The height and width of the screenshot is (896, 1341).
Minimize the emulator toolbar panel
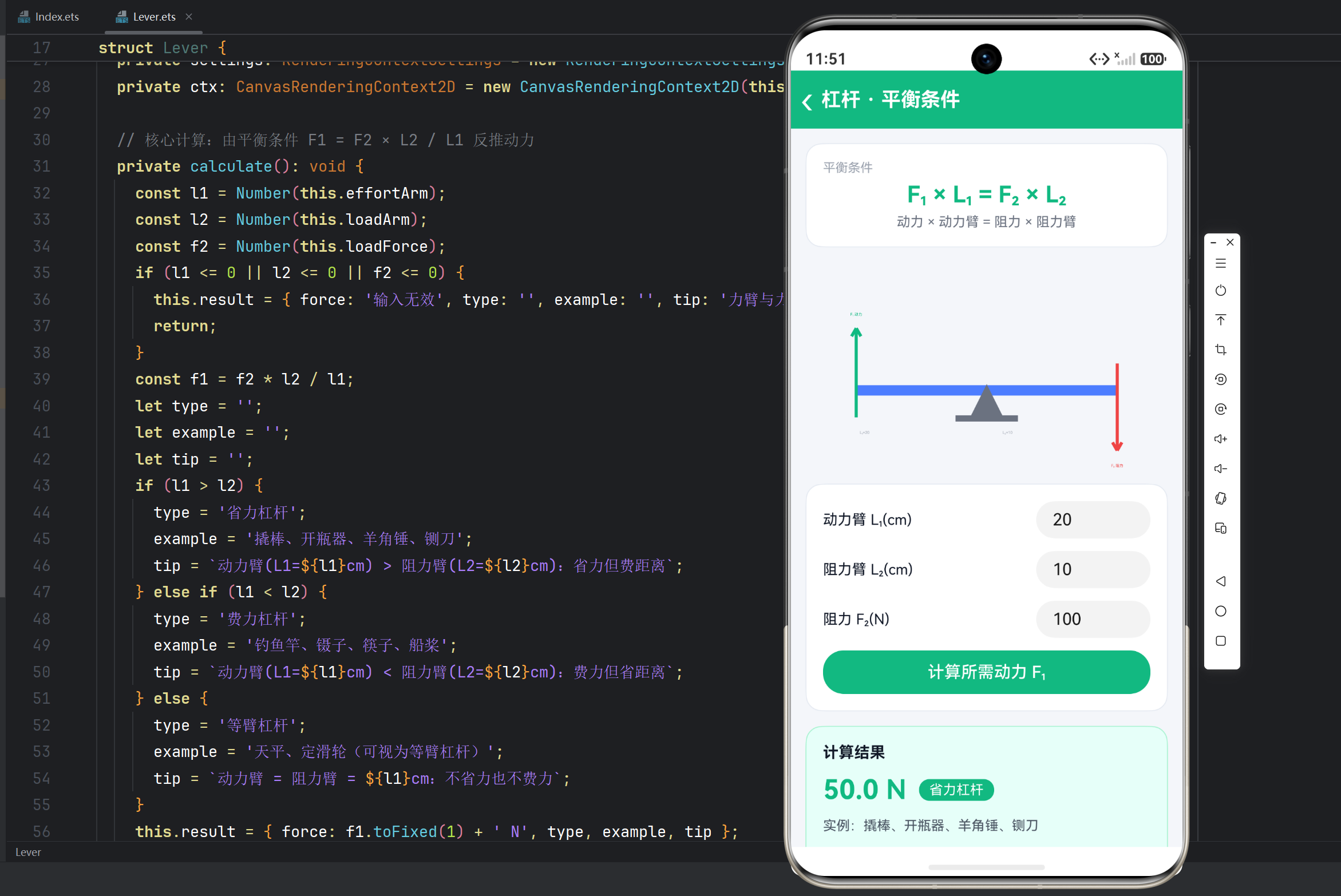1213,243
